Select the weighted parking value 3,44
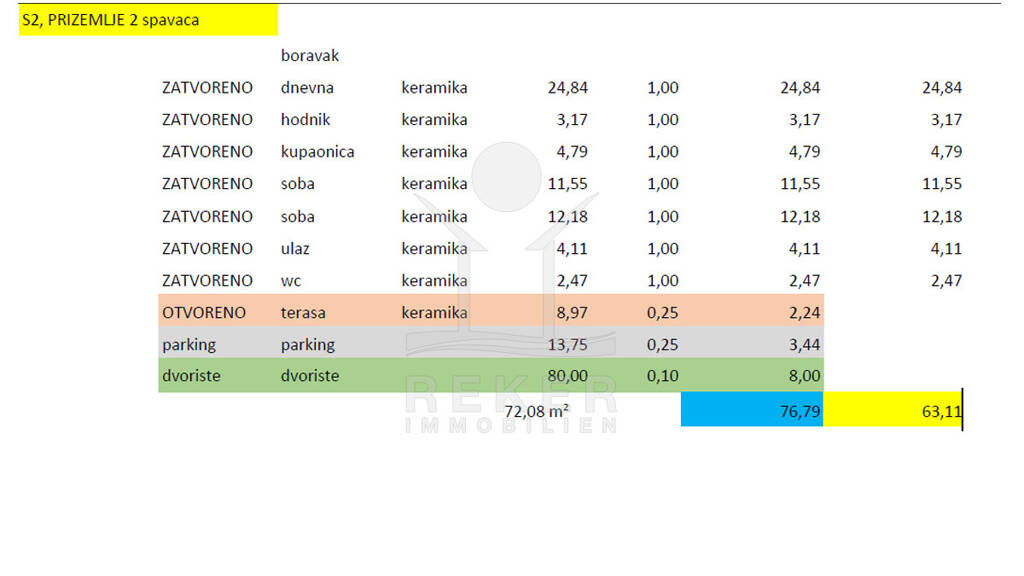 pyautogui.click(x=803, y=345)
